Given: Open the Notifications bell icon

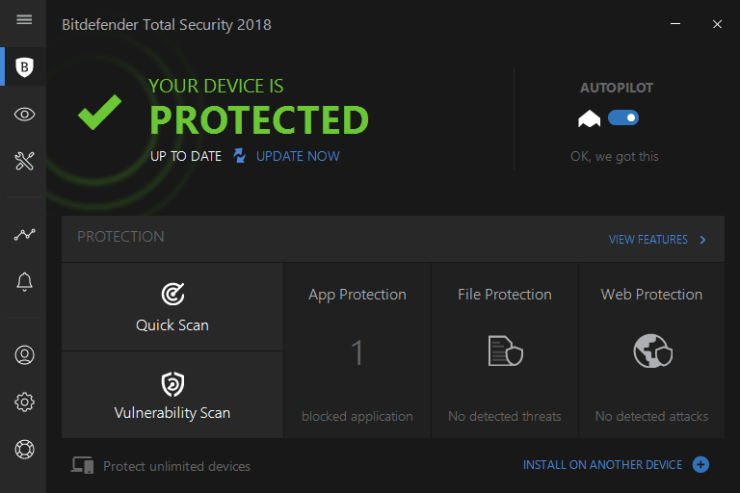Looking at the screenshot, I should (x=25, y=282).
